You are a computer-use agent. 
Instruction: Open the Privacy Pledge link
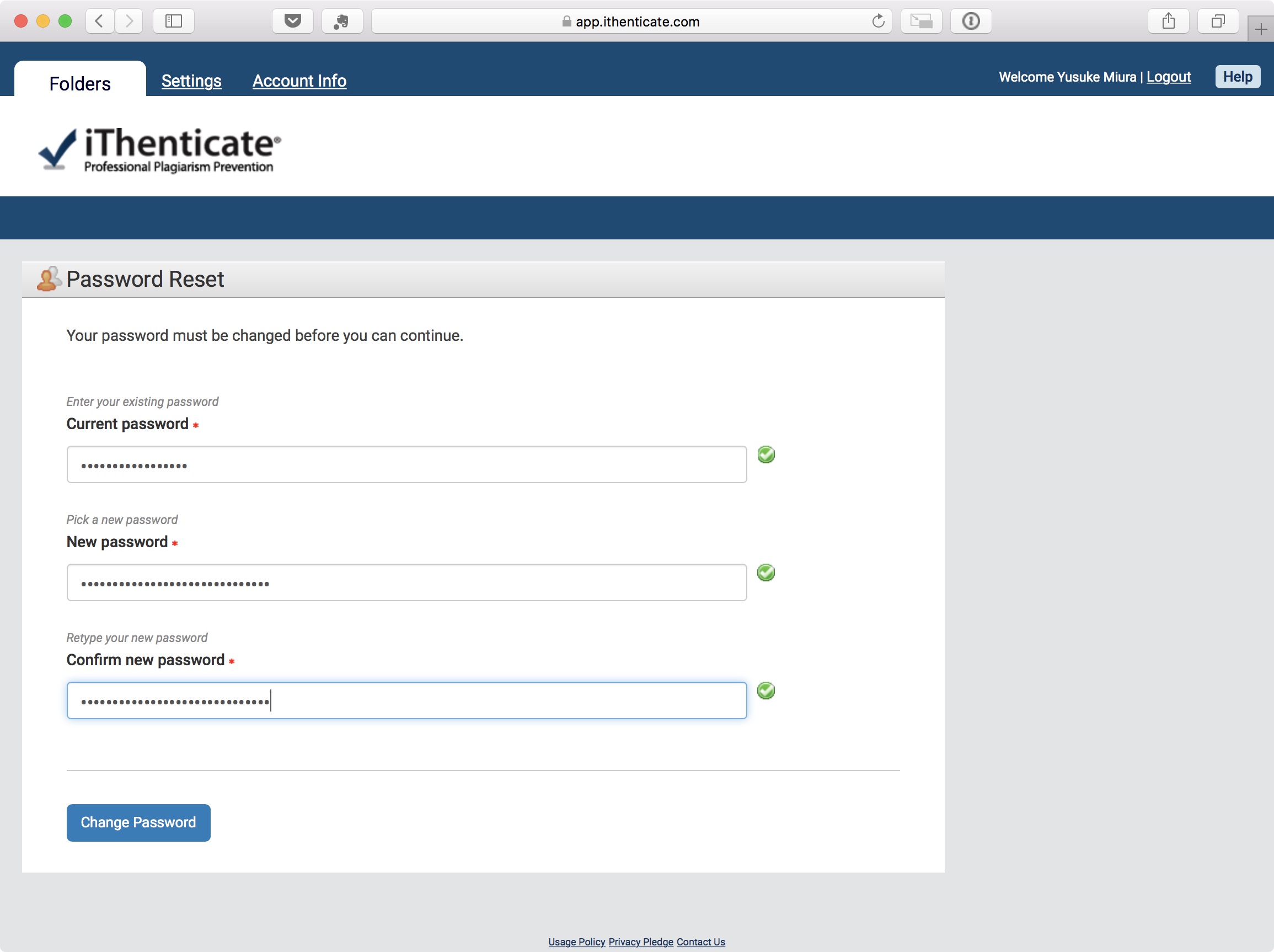coord(640,941)
